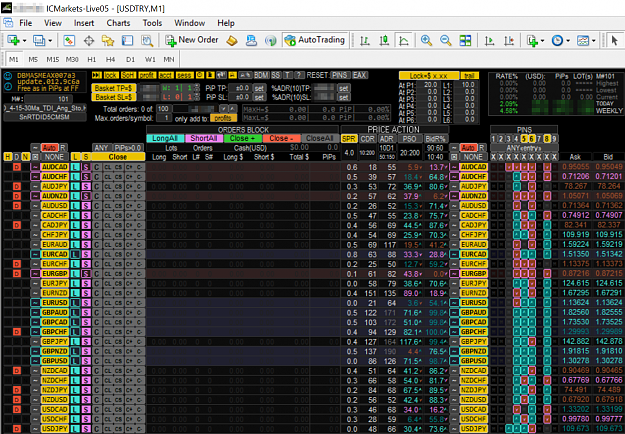Select the M15 timeframe tab
The height and width of the screenshot is (434, 625).
tap(53, 59)
